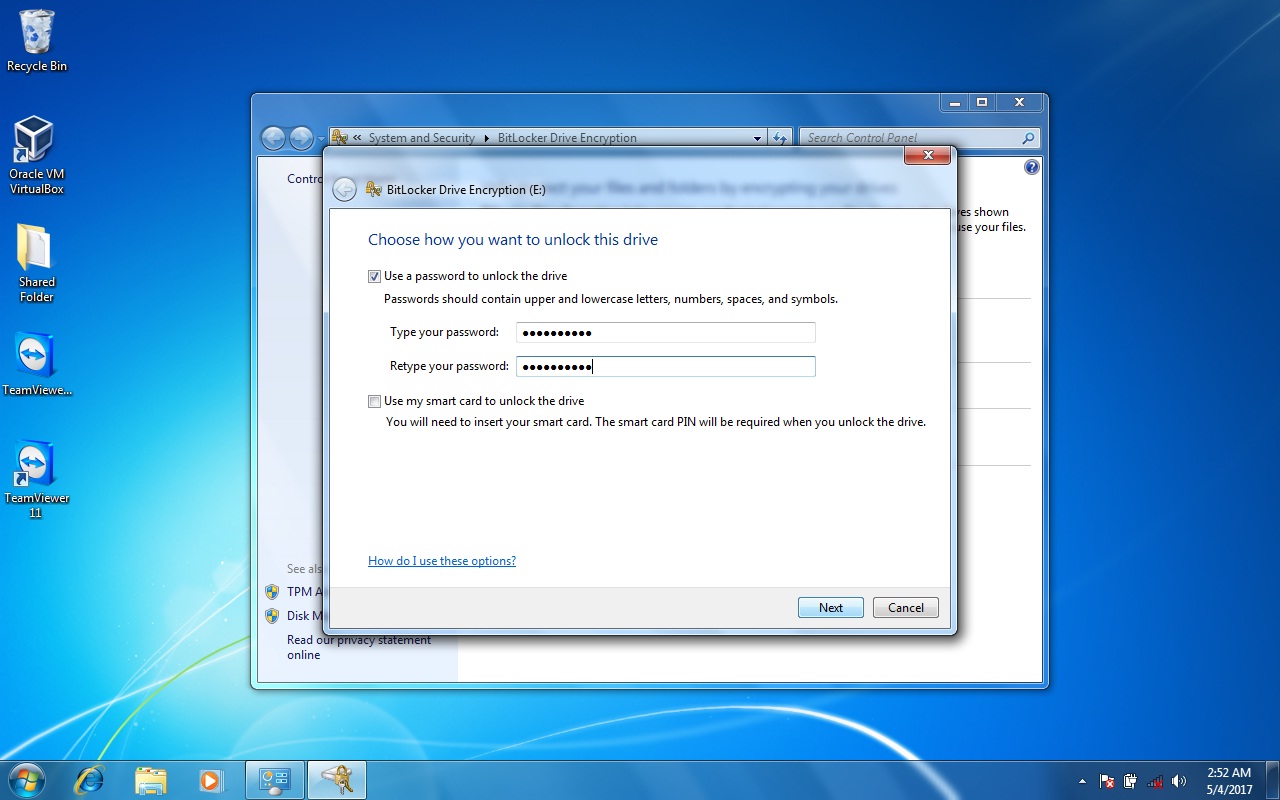Expand arrow after System and Security breadcrumb
Screen dimensions: 1280x800
pyautogui.click(x=487, y=138)
